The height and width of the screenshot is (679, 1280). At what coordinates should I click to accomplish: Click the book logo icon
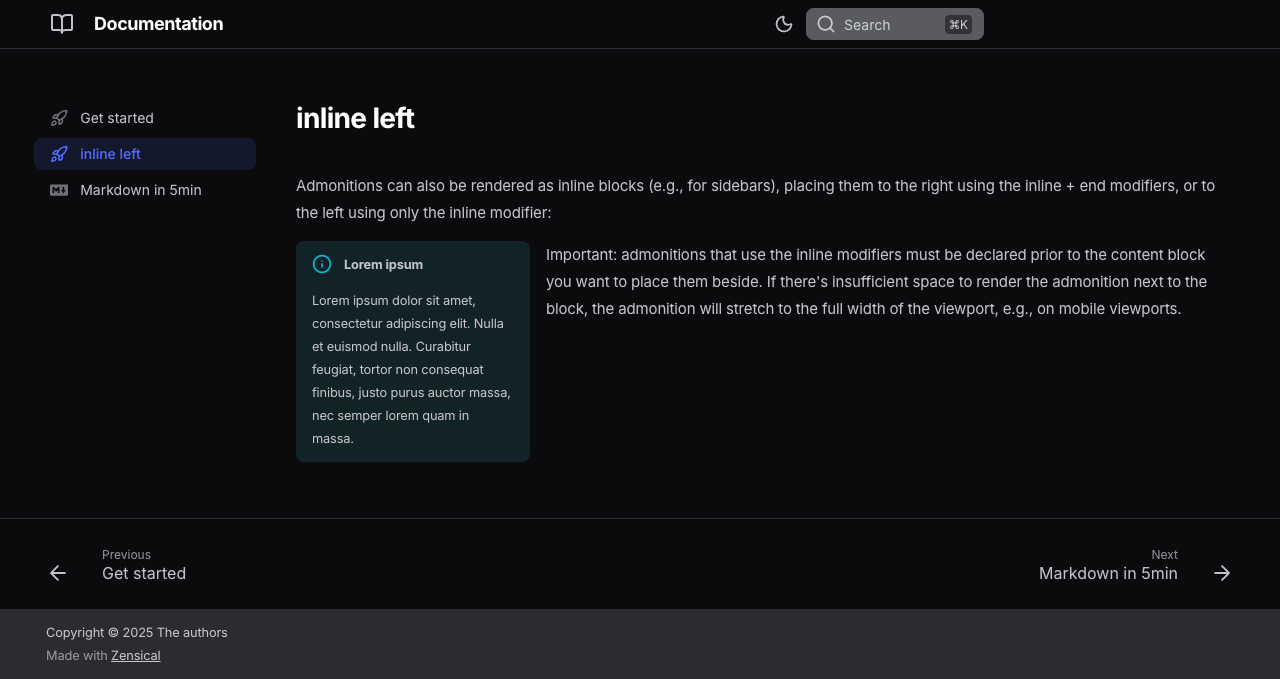62,24
